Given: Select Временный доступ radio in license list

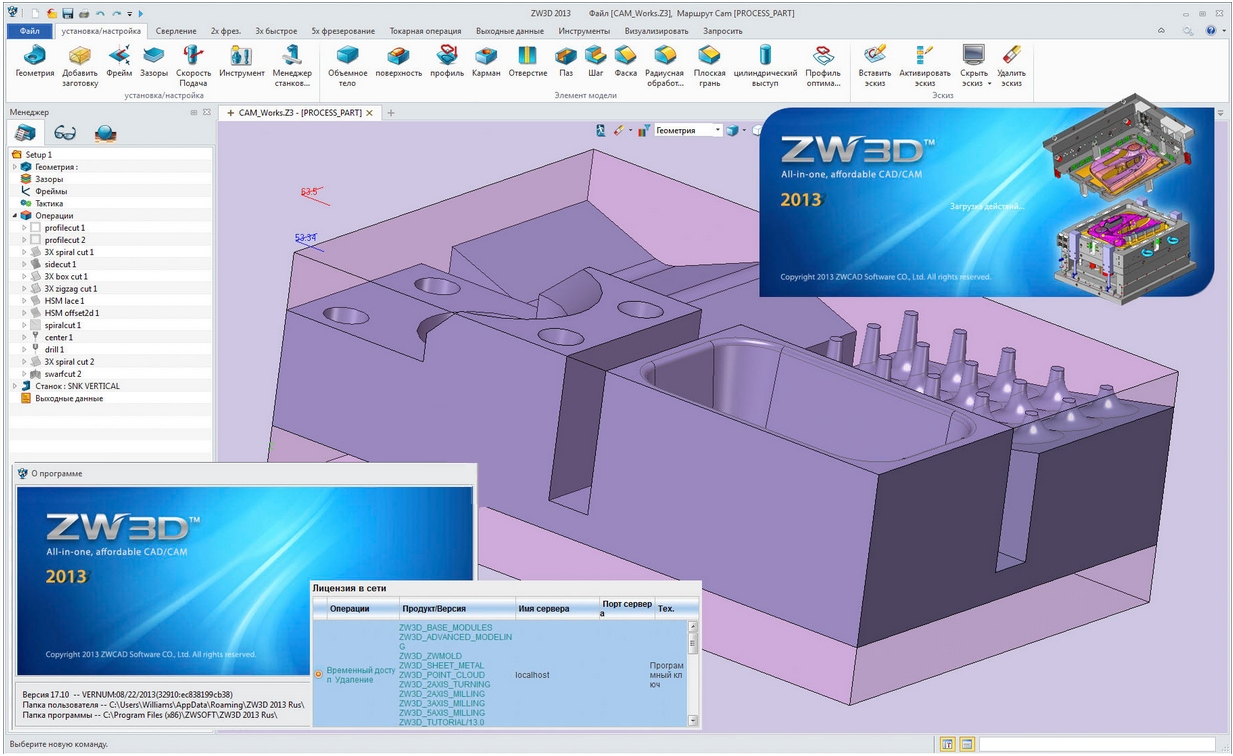Looking at the screenshot, I should pos(319,675).
